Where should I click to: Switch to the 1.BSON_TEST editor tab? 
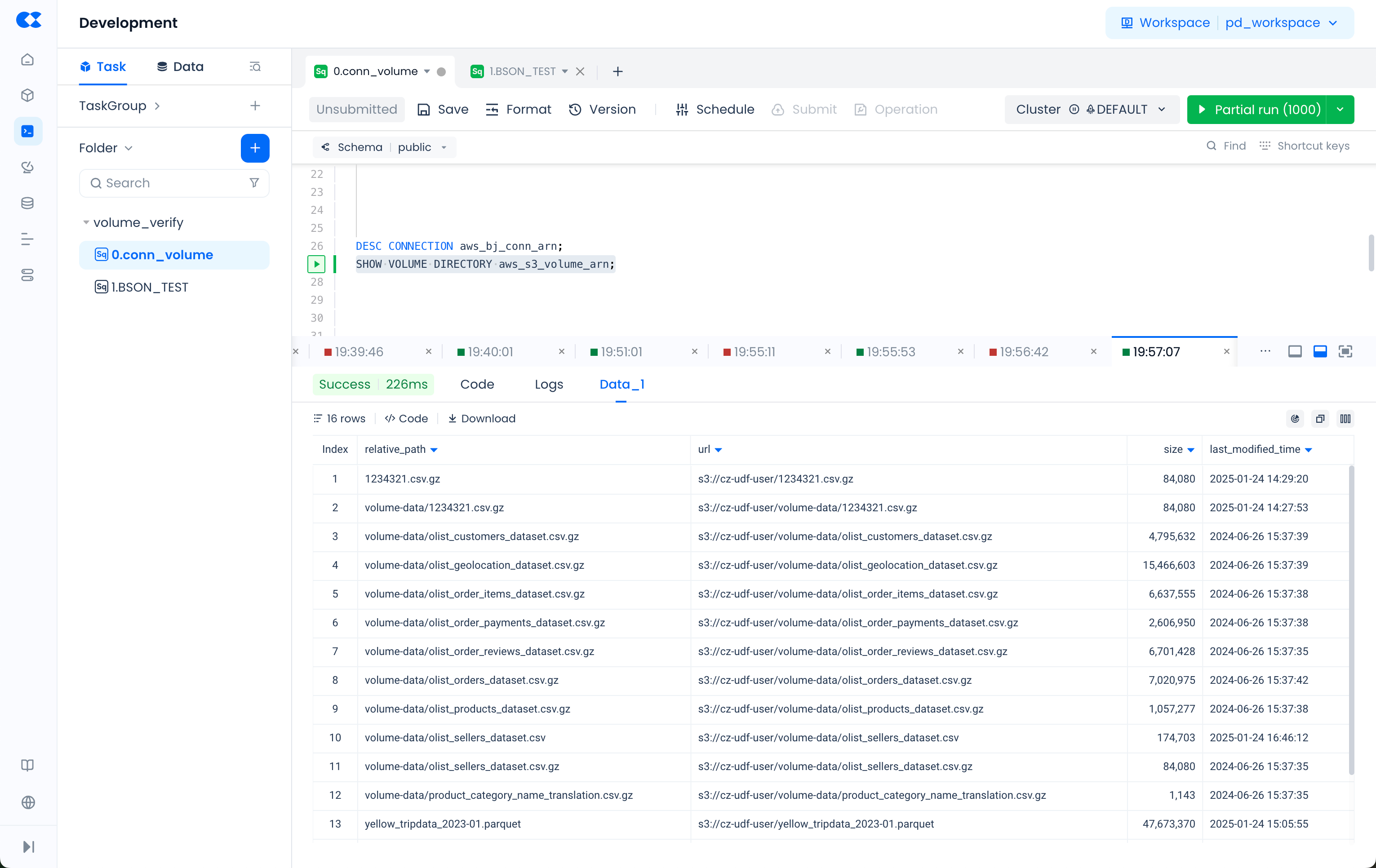(x=522, y=71)
